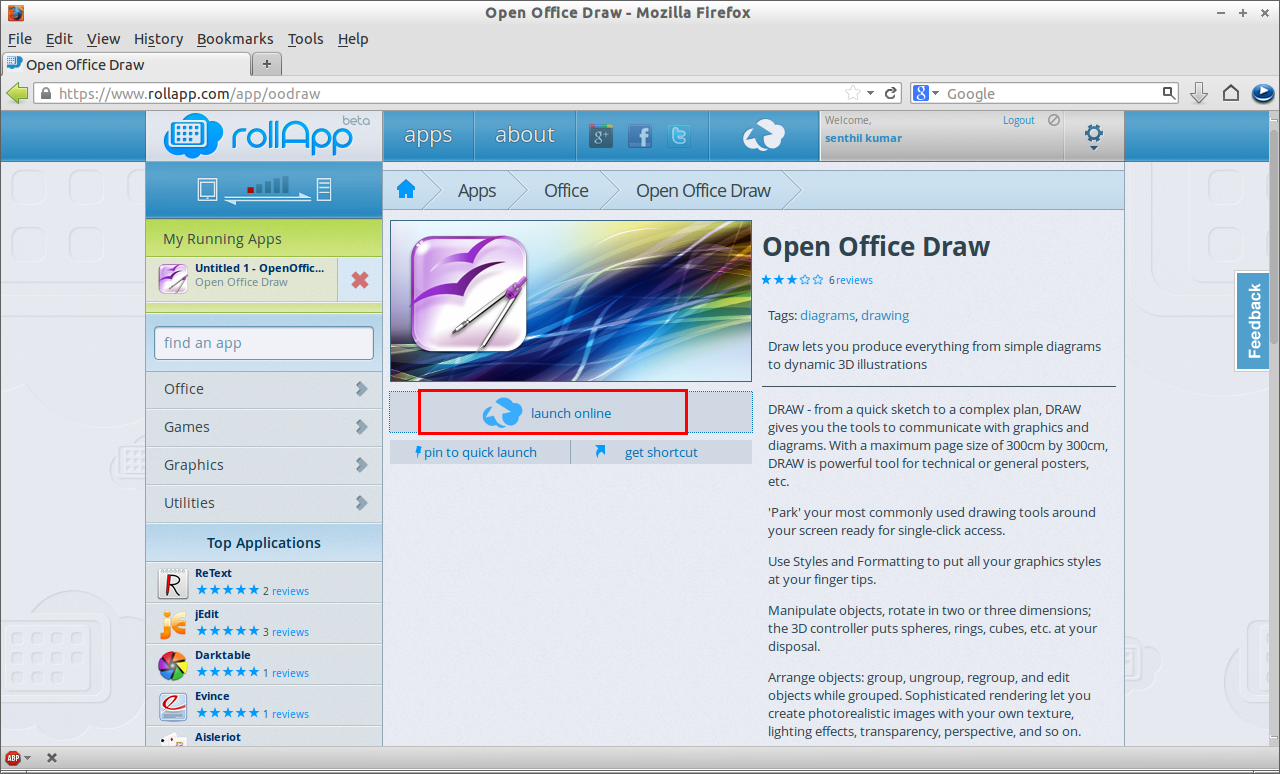Open the settings gear in header
Viewport: 1280px width, 774px height.
[1094, 135]
